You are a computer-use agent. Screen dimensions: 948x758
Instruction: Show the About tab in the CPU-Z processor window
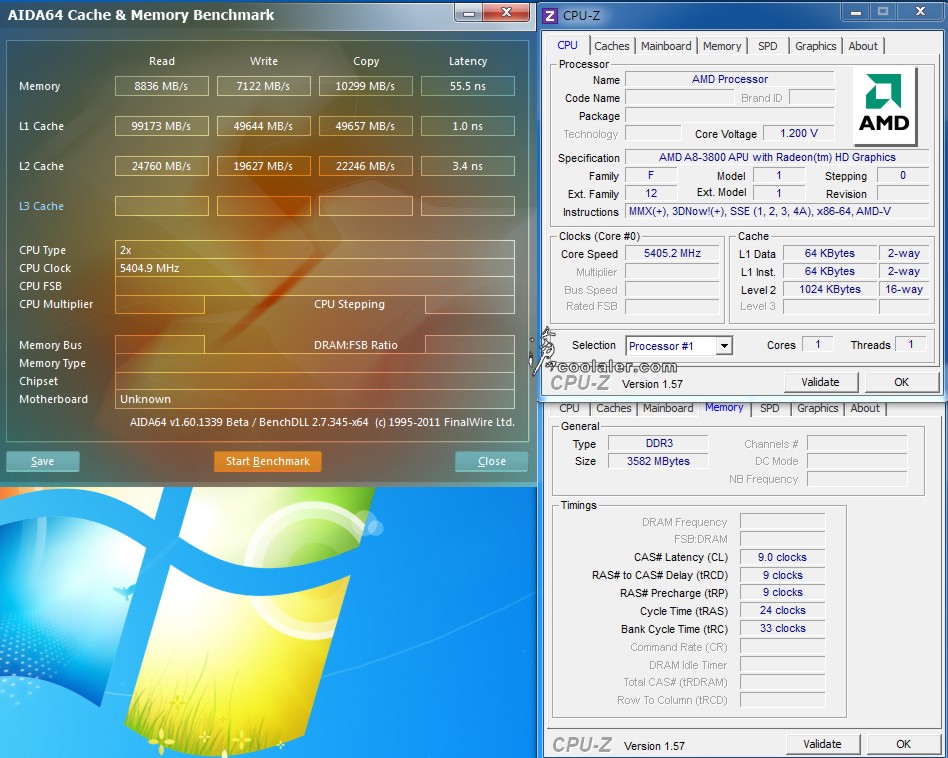point(863,46)
